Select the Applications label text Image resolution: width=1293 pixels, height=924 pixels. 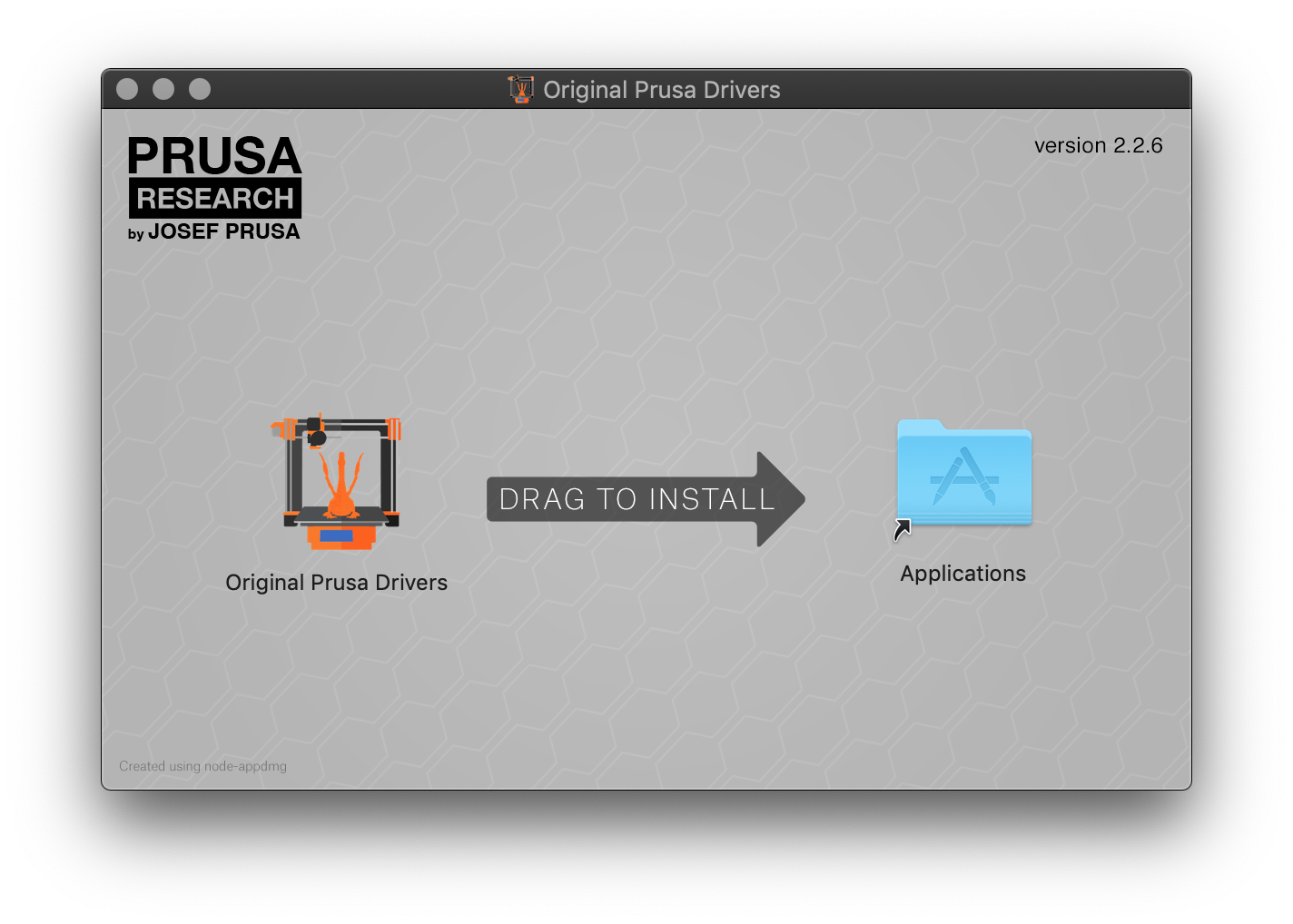(x=962, y=573)
